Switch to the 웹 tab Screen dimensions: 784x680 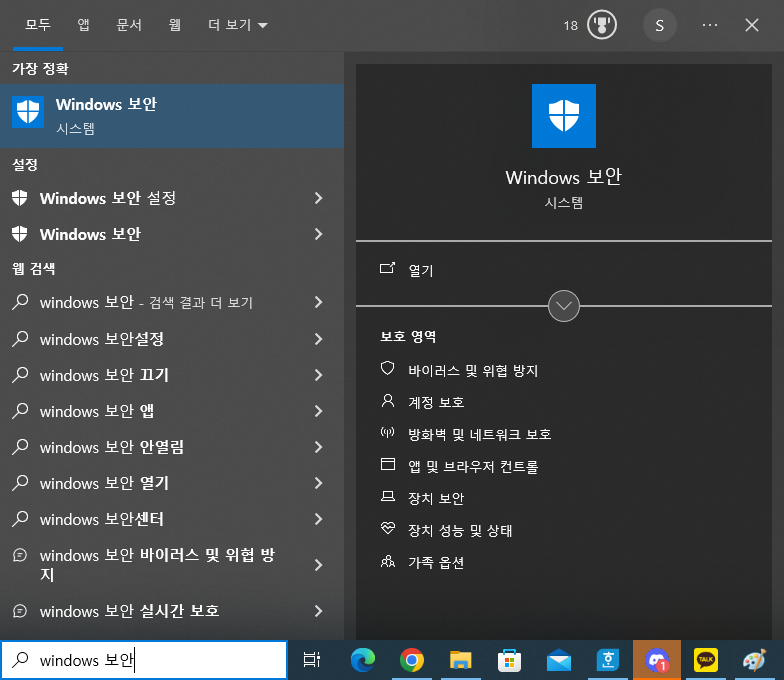click(x=174, y=25)
